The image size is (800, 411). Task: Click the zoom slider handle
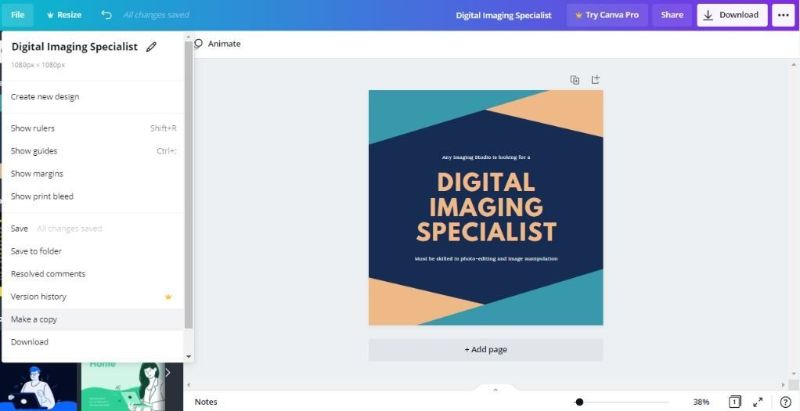click(x=579, y=401)
